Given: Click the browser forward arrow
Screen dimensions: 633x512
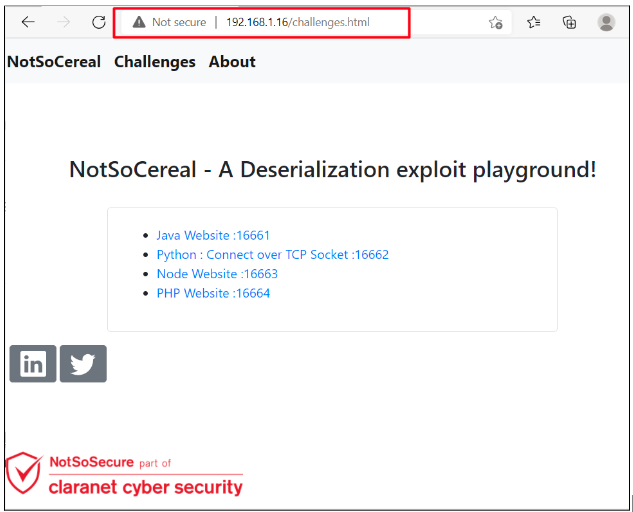Looking at the screenshot, I should (x=63, y=22).
